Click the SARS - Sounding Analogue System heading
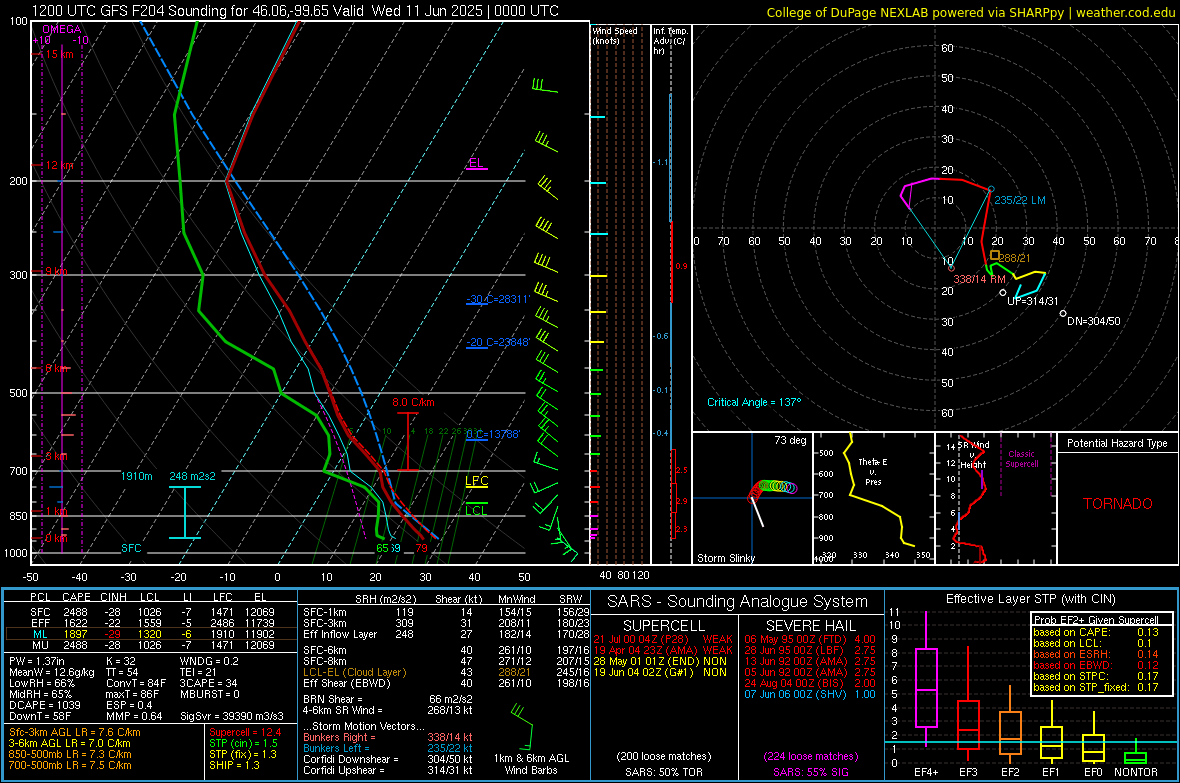 point(738,602)
